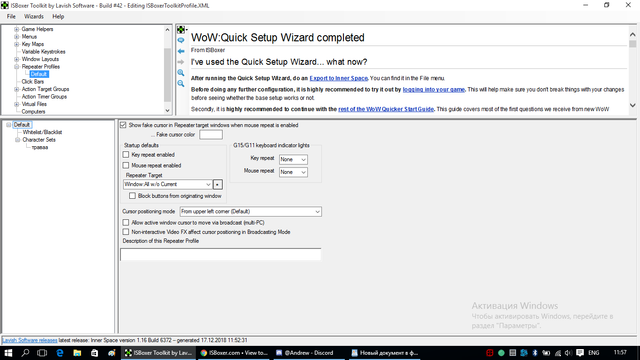The image size is (640, 360).
Task: Launch Microsoft Edge from the taskbar
Action: coord(60,353)
